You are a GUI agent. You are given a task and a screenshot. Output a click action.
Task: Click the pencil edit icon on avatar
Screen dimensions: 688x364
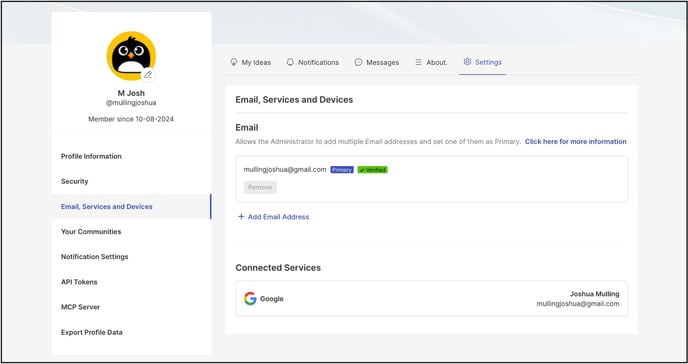(x=148, y=75)
